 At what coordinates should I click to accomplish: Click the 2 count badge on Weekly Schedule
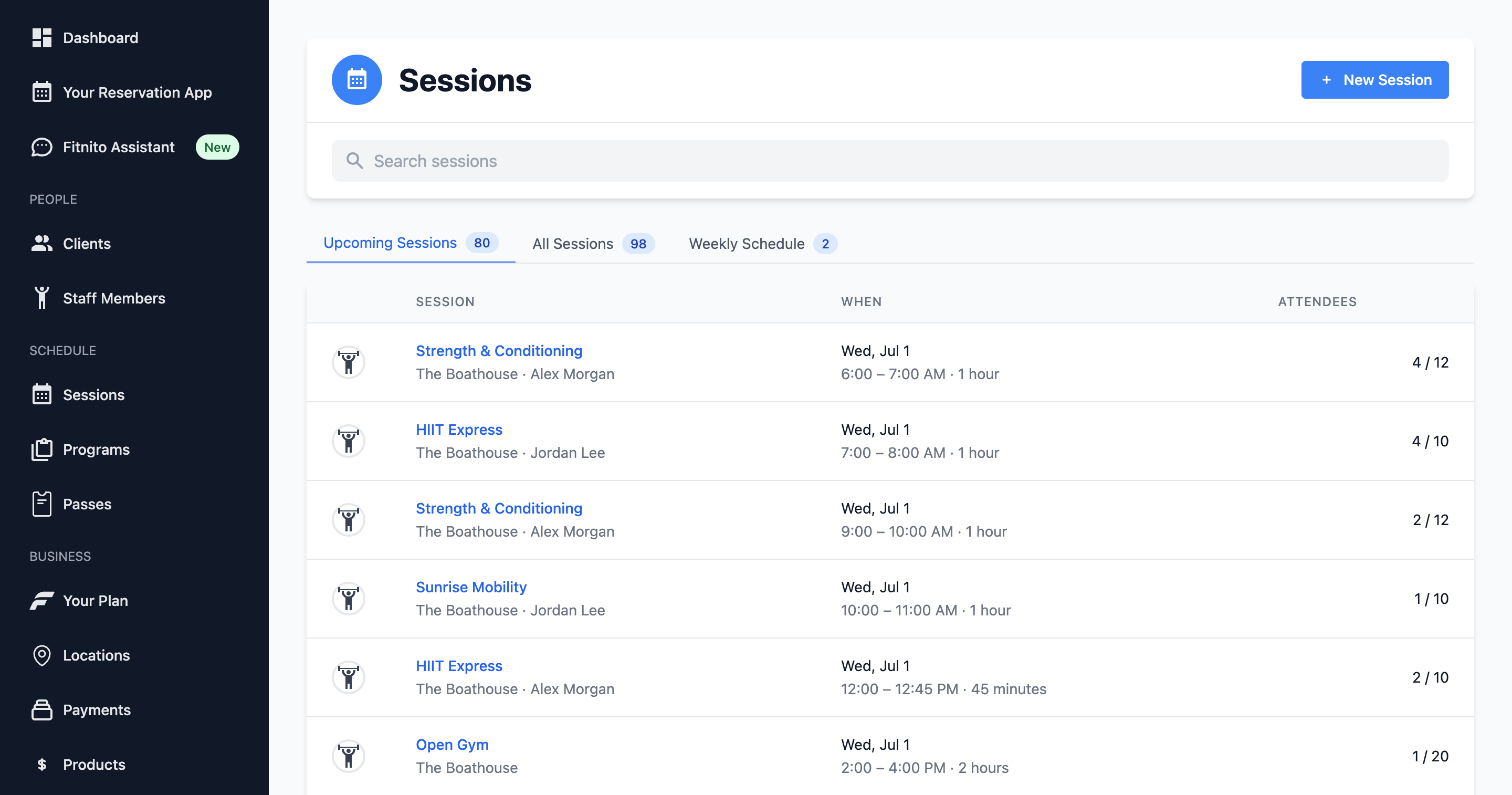825,244
